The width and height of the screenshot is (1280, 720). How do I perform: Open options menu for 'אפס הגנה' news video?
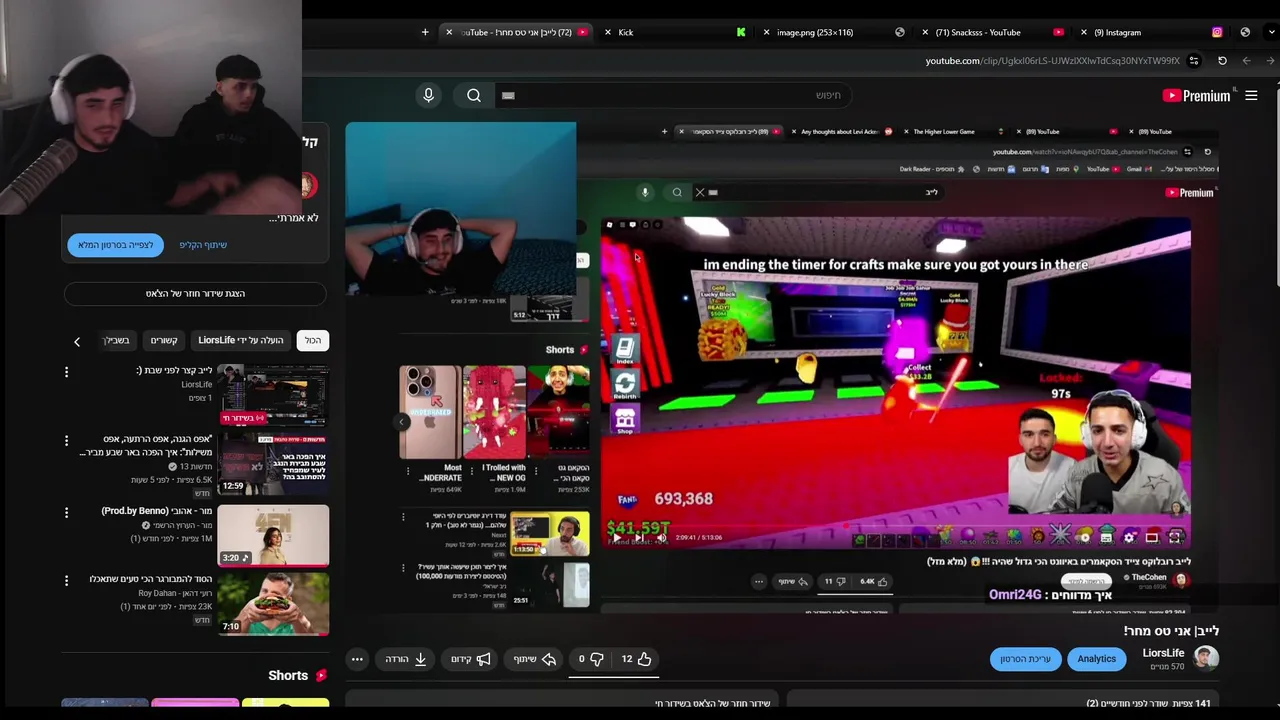pyautogui.click(x=67, y=441)
